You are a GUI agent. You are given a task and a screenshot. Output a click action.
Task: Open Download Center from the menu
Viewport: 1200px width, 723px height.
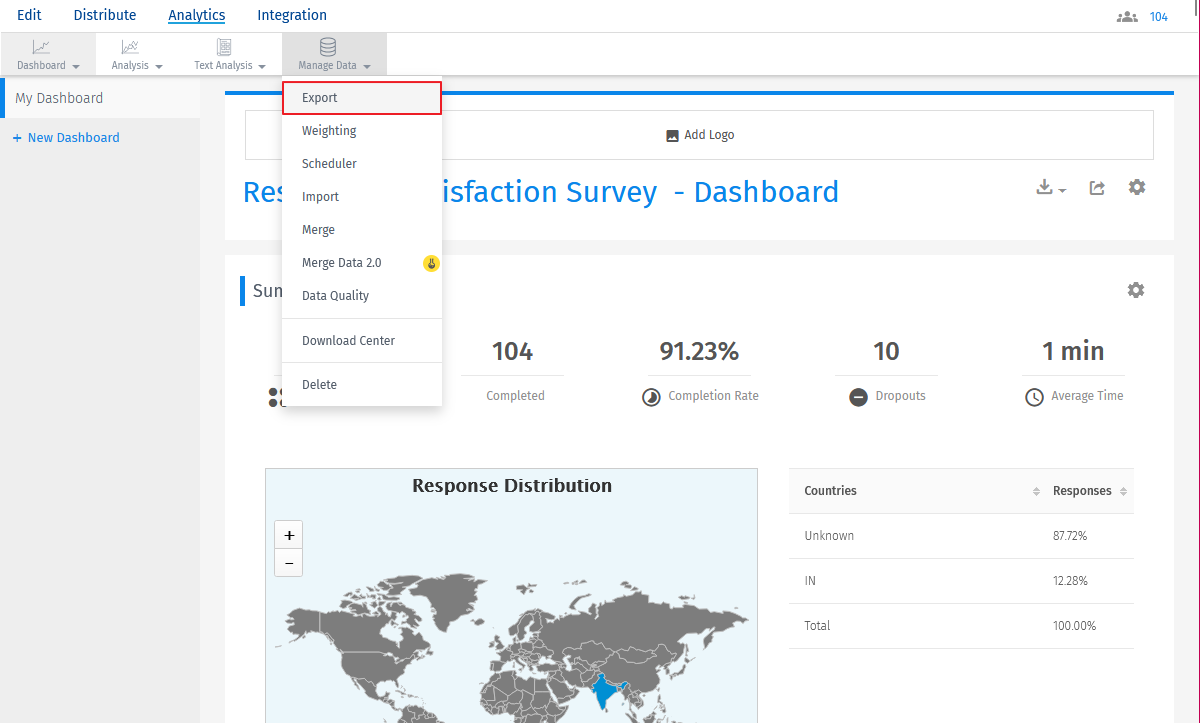[x=348, y=341]
